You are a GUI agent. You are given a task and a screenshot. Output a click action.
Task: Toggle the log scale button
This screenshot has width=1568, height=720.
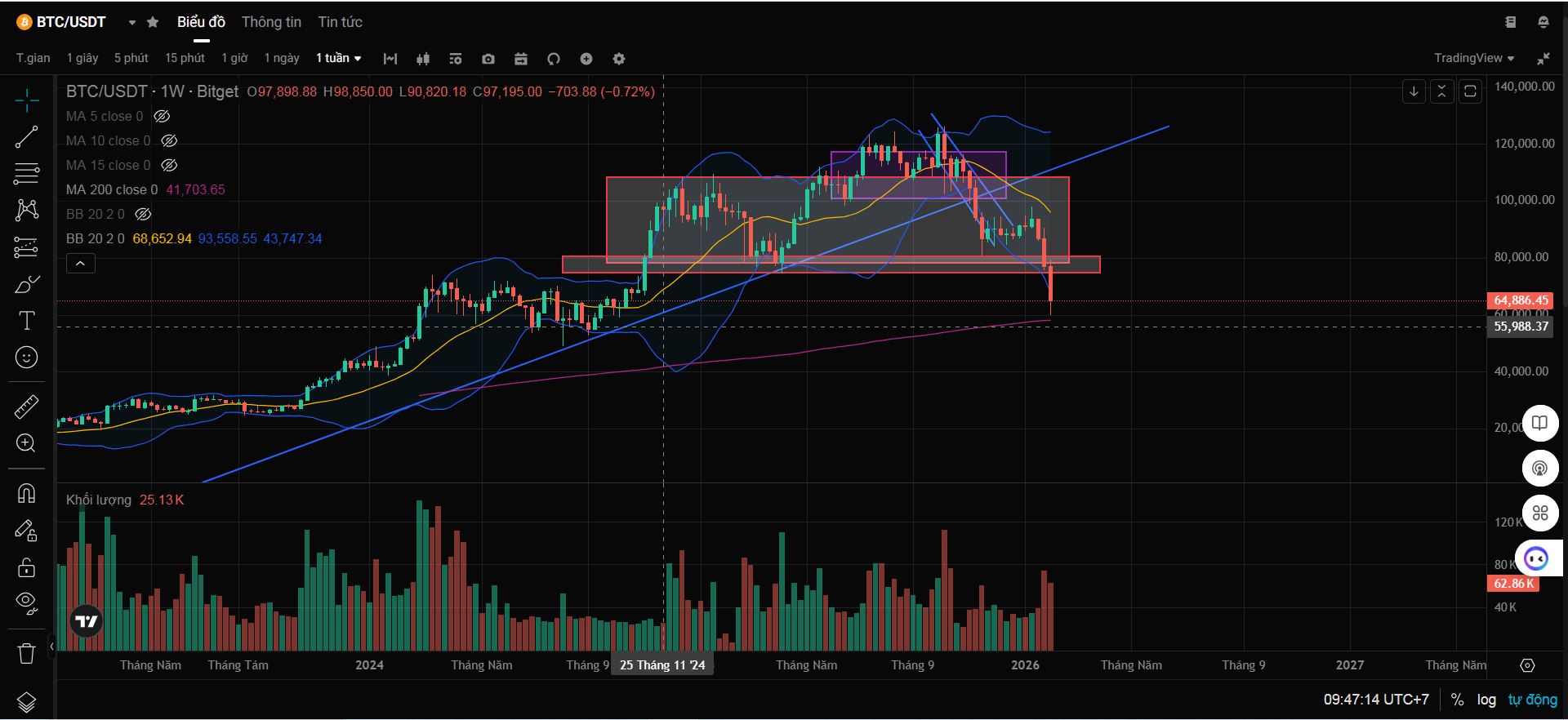click(x=1486, y=700)
